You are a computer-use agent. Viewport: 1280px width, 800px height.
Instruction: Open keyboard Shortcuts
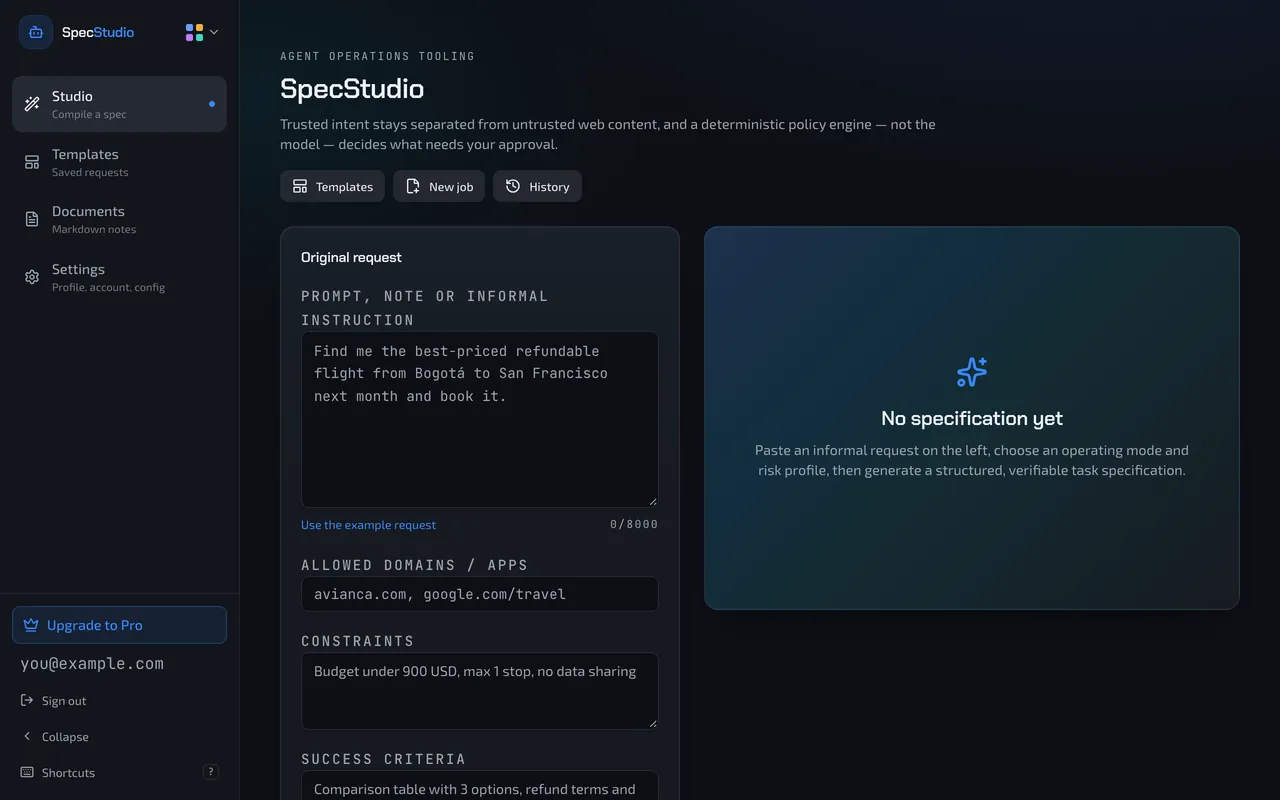pos(119,773)
